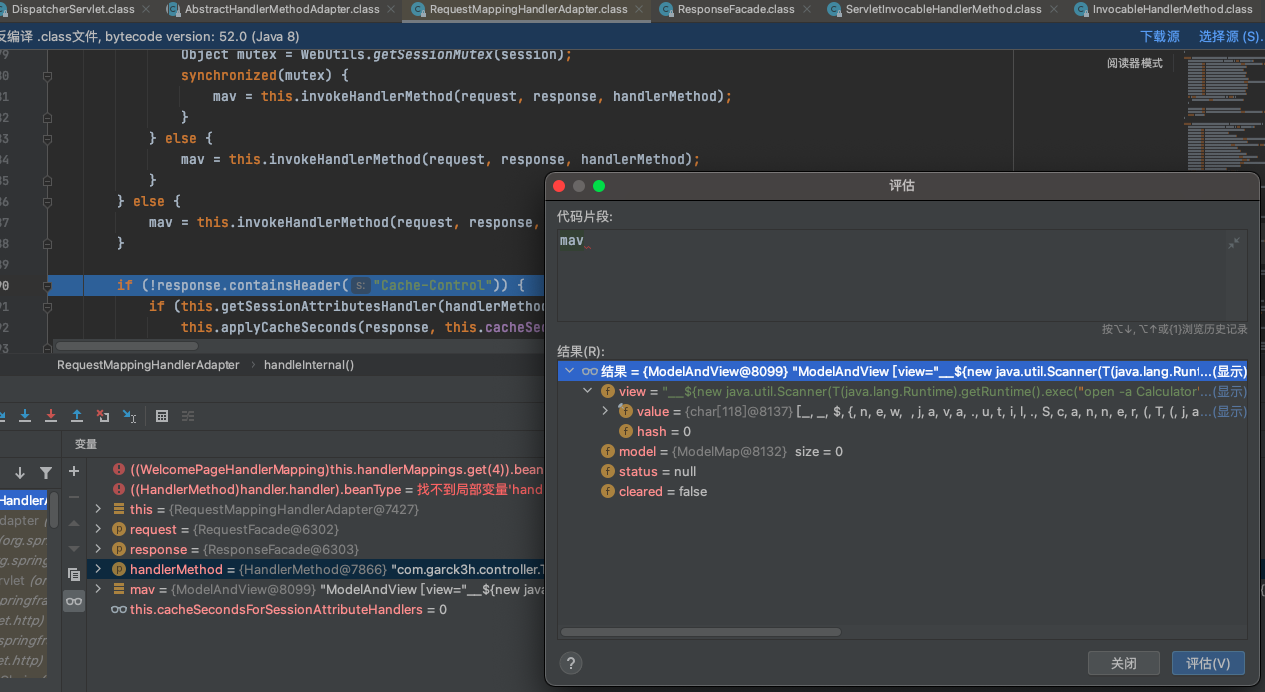1265x692 pixels.
Task: Click the fold marker beside the synchronized(mutex) line
Action: (46, 76)
